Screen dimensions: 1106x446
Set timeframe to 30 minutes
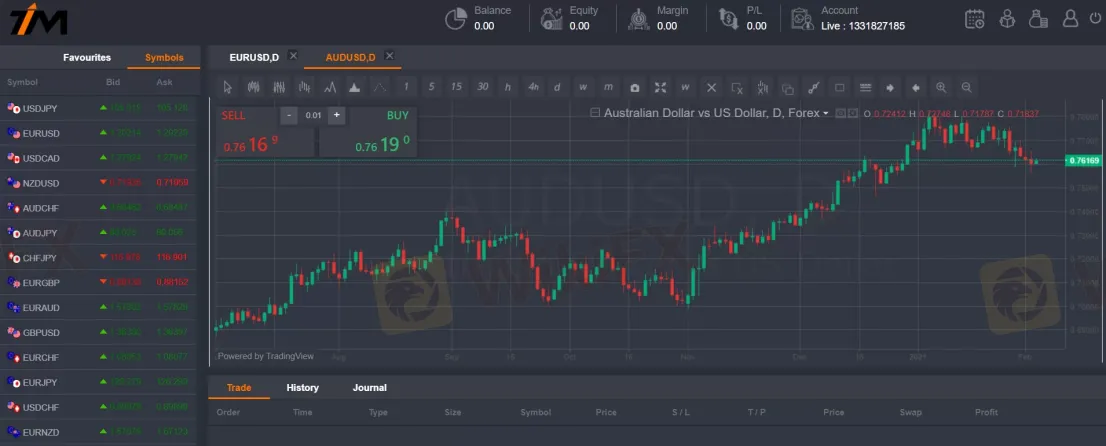click(482, 88)
